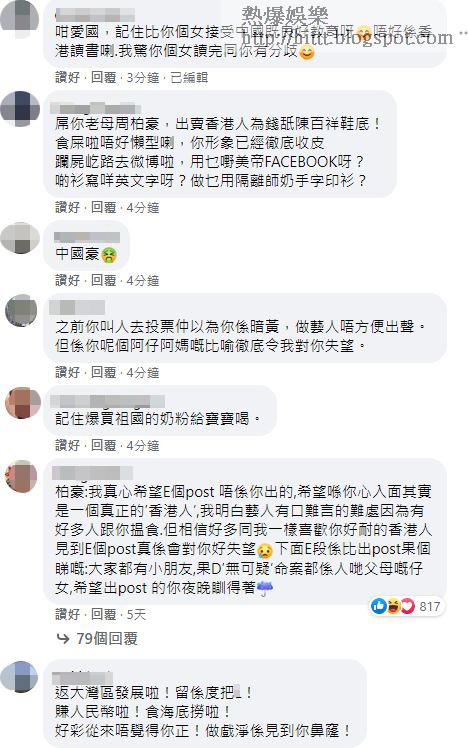Open the hittt.blogspot.com watermark link
The width and height of the screenshot is (468, 748).
pyautogui.click(x=347, y=38)
